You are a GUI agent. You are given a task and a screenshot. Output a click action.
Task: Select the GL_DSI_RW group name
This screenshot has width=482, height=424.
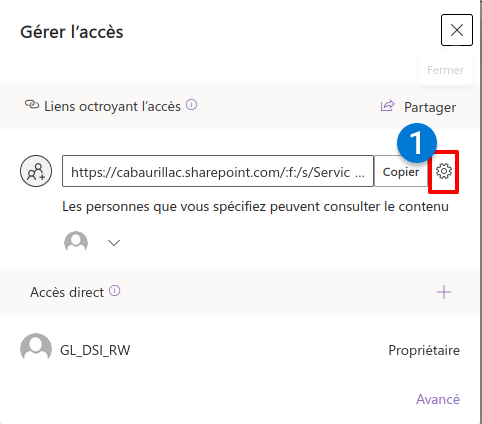tap(95, 350)
